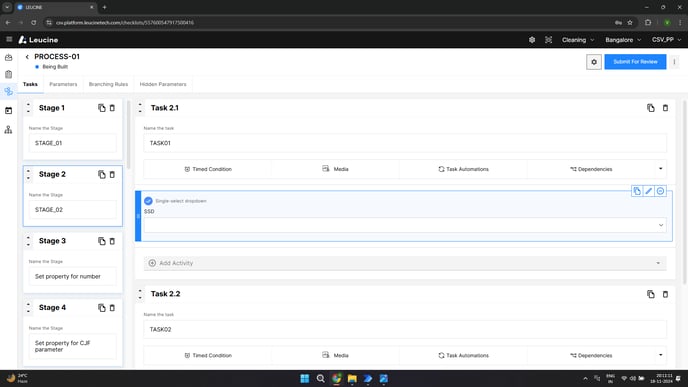Move Task 2.1 down with arrow
The height and width of the screenshot is (387, 688).
click(x=140, y=111)
